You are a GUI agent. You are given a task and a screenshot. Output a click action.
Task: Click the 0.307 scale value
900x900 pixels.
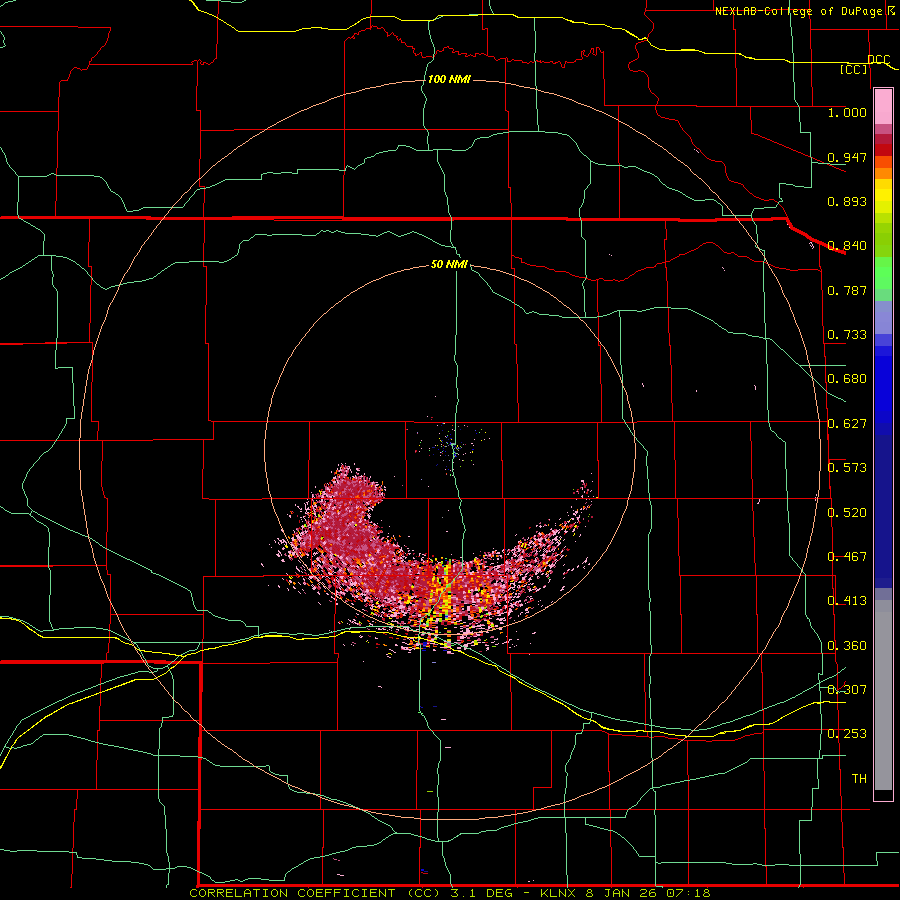pyautogui.click(x=847, y=689)
